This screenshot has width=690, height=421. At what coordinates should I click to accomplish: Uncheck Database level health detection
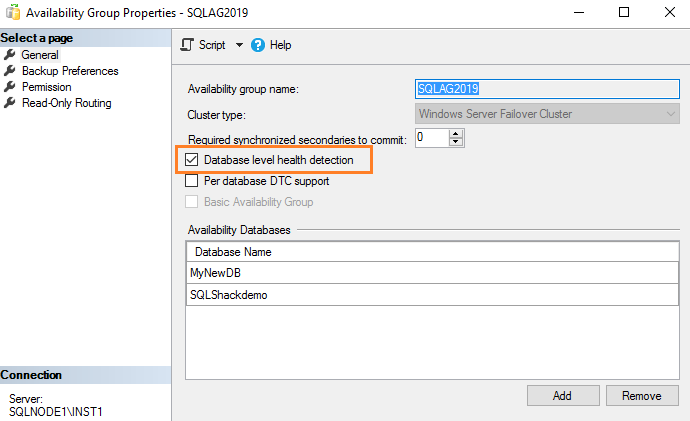point(193,160)
